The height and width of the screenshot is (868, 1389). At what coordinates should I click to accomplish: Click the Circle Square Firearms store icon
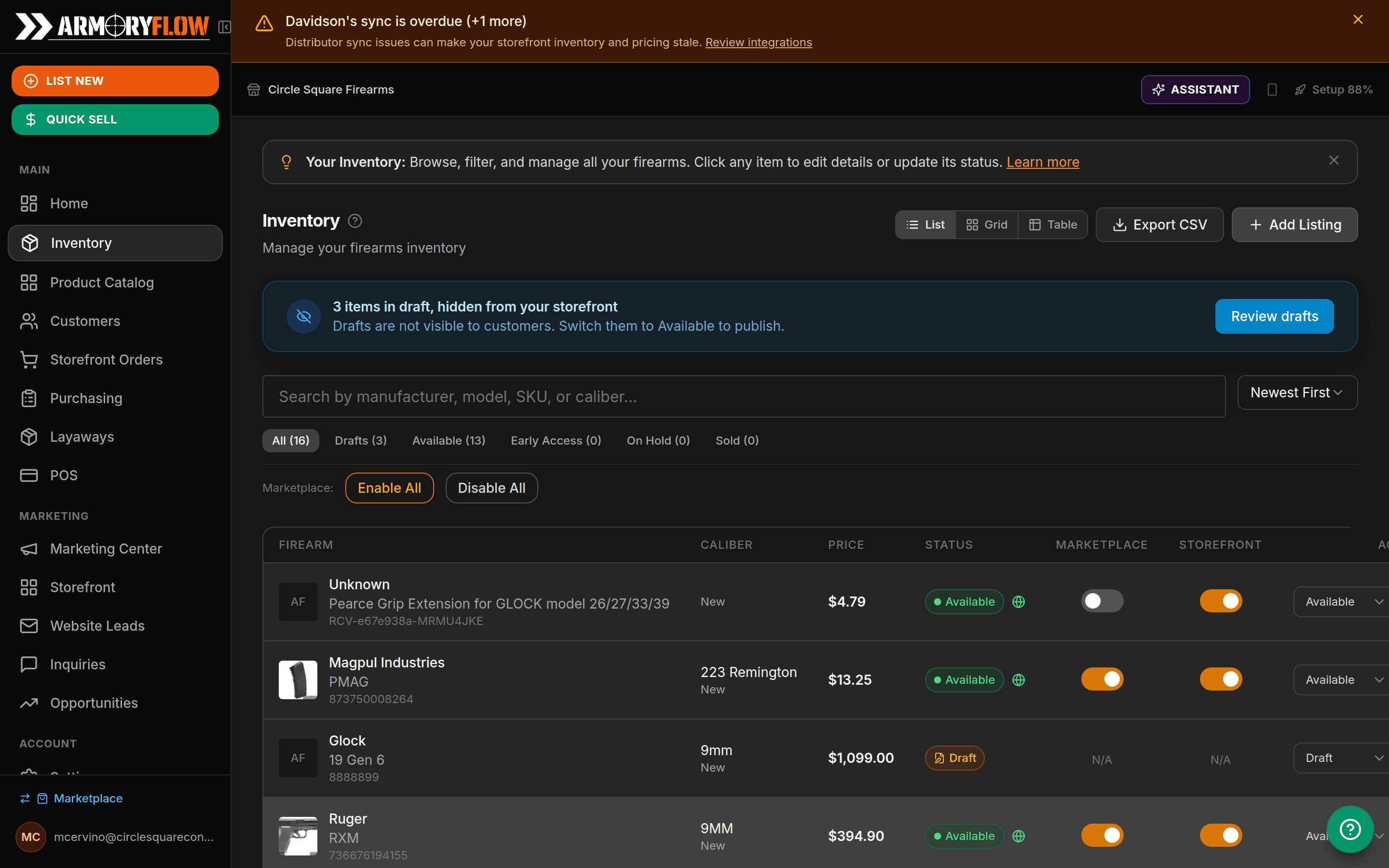254,90
